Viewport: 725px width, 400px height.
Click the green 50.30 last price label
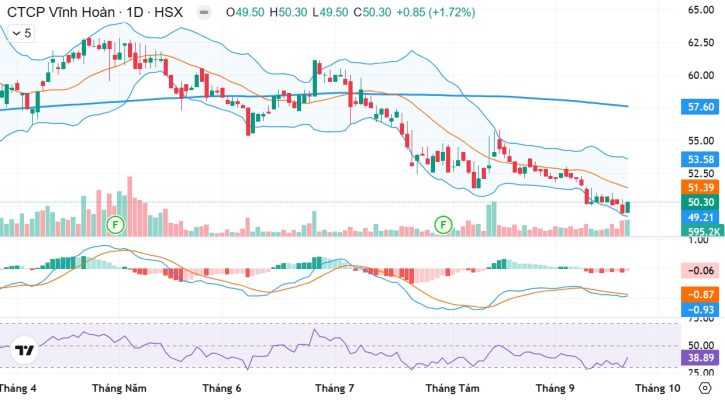pyautogui.click(x=700, y=202)
